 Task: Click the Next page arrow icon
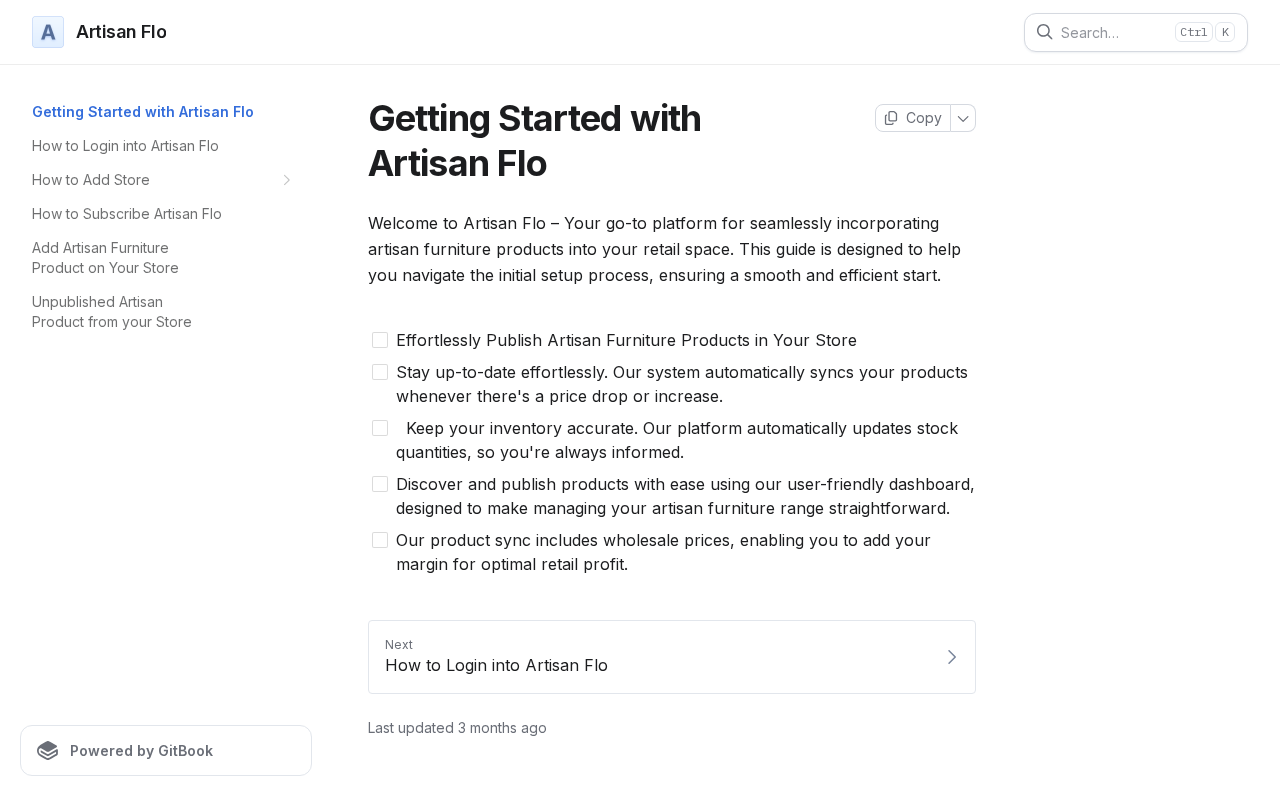coord(952,657)
